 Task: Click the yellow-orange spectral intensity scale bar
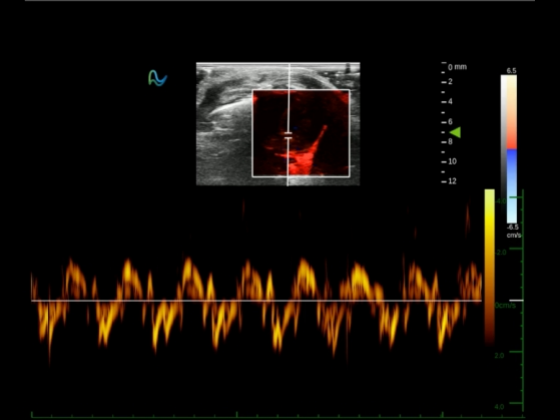[x=489, y=267]
